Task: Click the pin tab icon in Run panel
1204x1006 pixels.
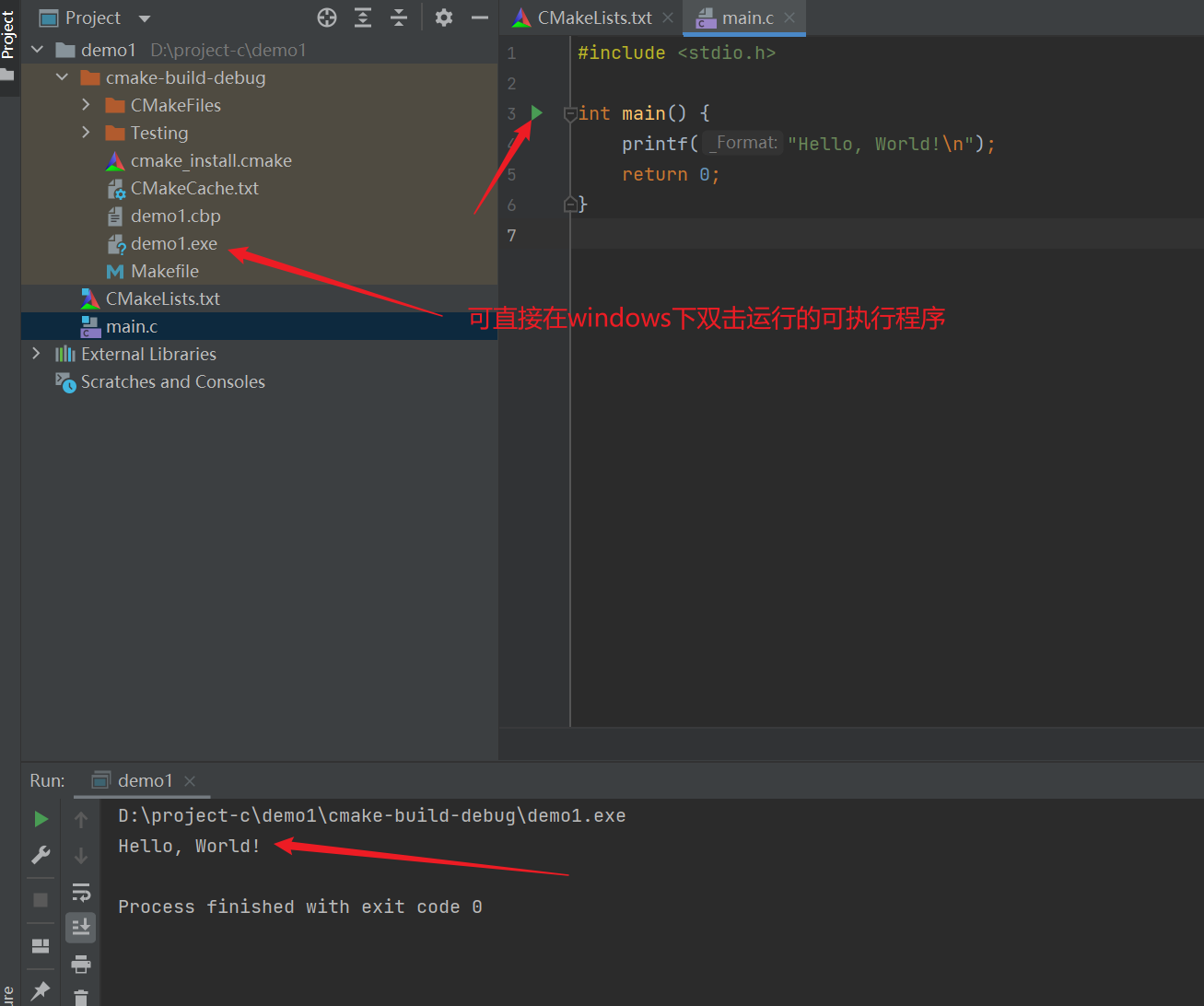Action: [x=41, y=990]
